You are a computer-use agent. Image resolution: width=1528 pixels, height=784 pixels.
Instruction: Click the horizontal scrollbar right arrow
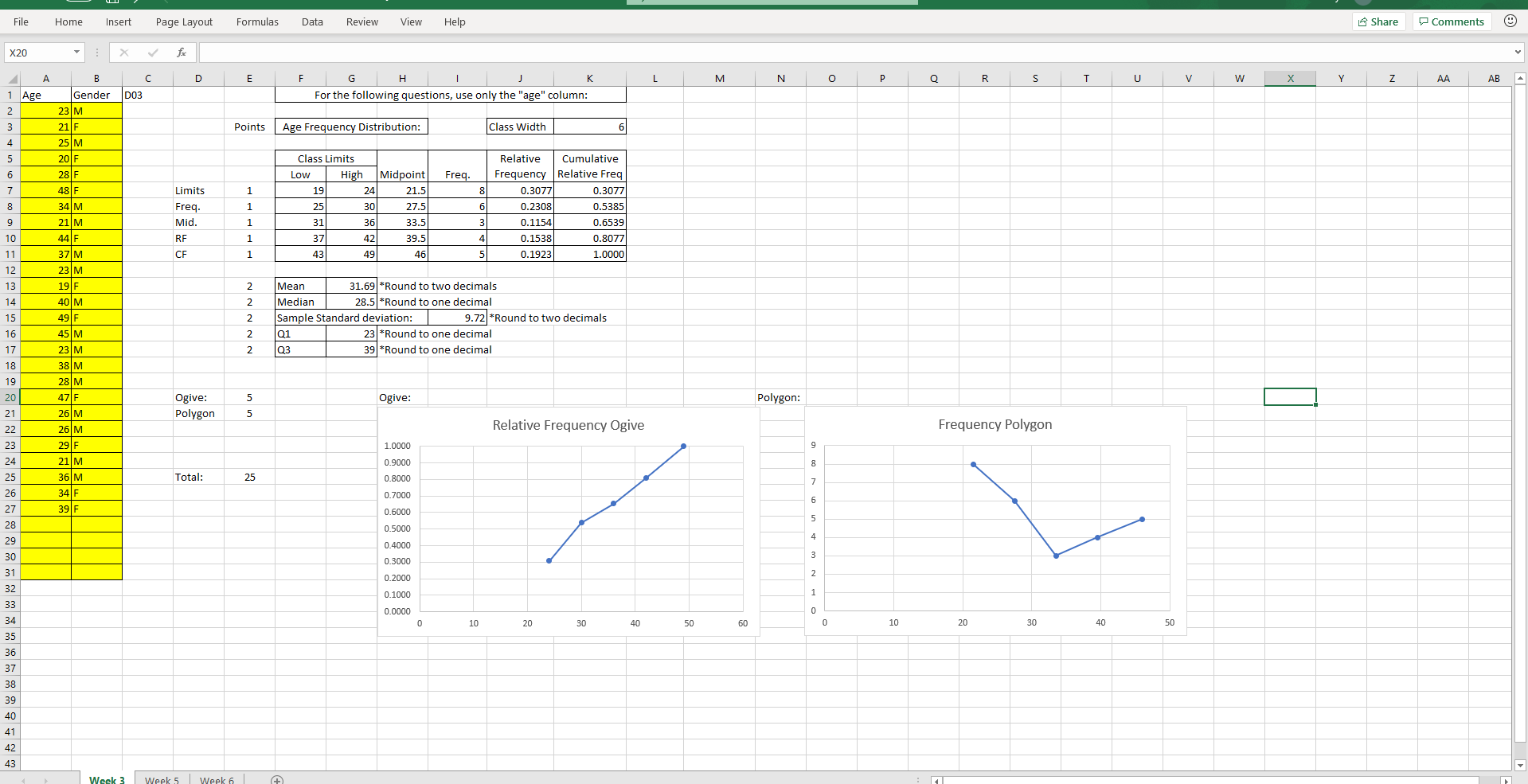coord(1505,780)
